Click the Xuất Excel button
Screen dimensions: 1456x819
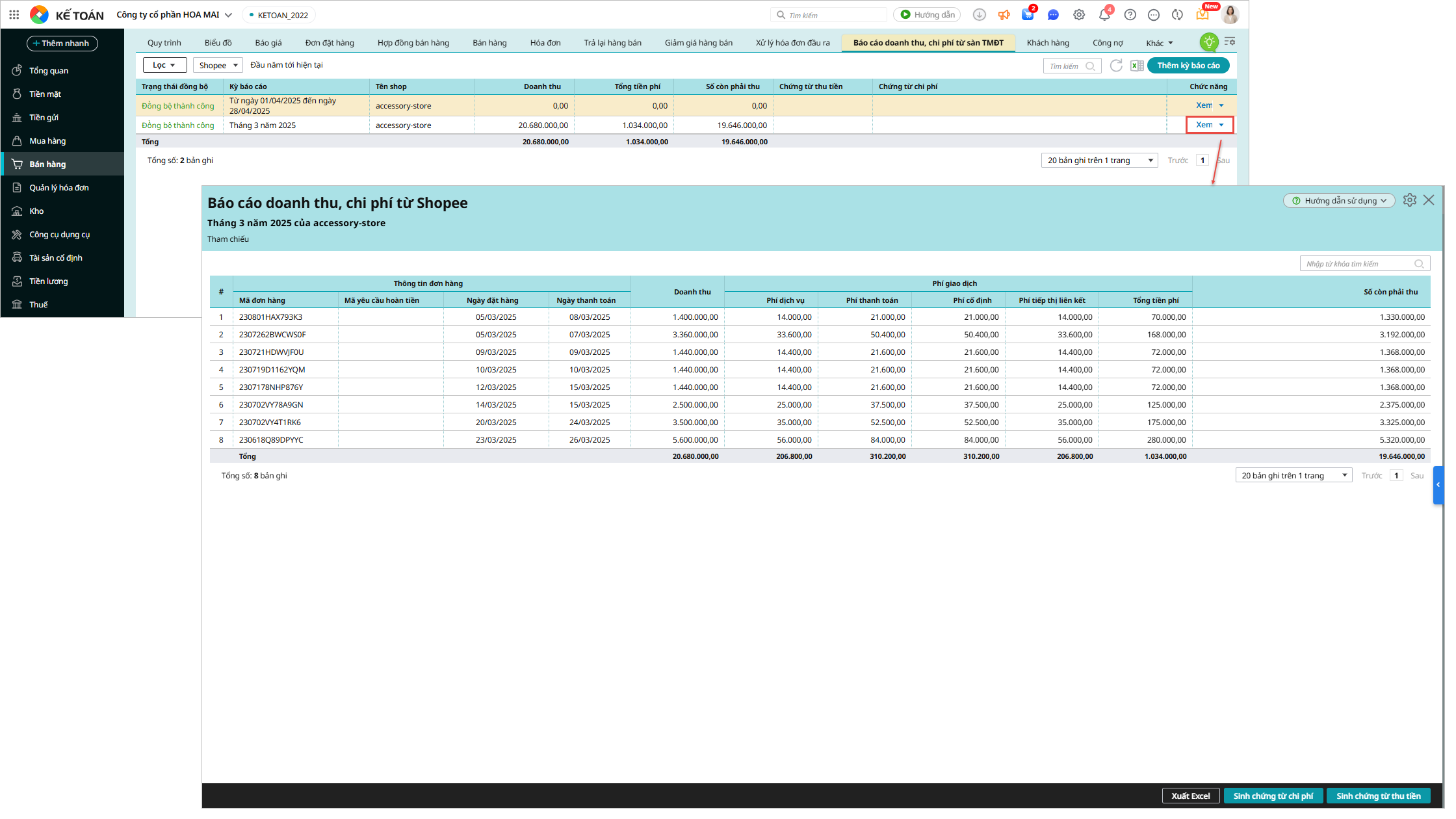(1190, 796)
